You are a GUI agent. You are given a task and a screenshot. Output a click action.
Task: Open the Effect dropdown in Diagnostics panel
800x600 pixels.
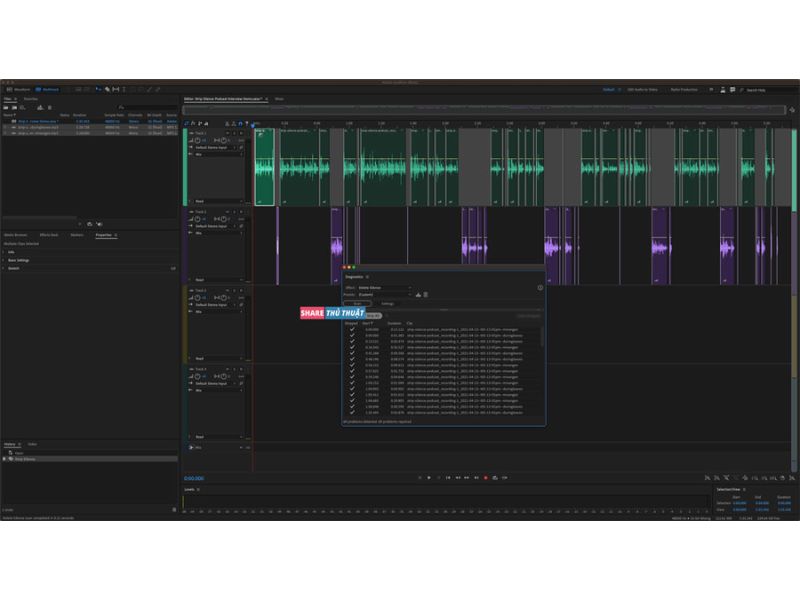click(384, 287)
